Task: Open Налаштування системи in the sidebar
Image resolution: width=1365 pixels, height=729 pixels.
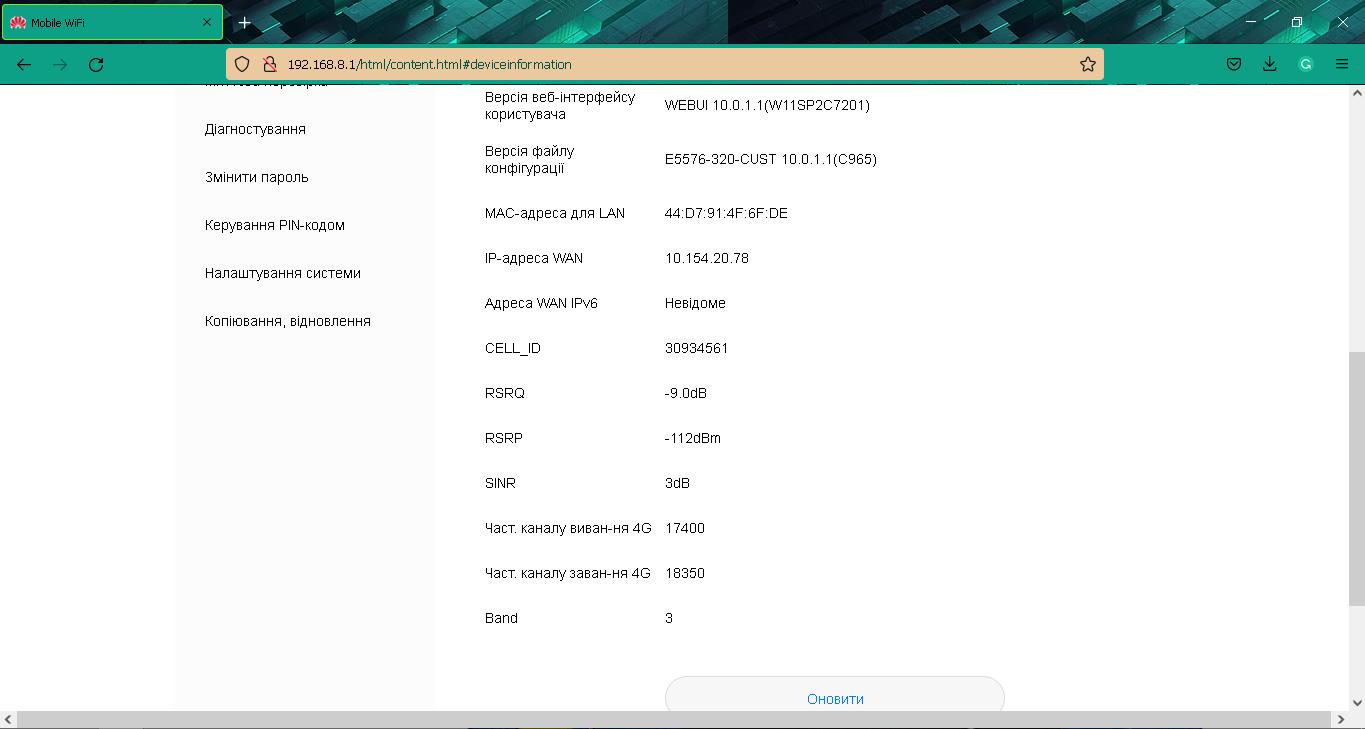Action: point(283,273)
